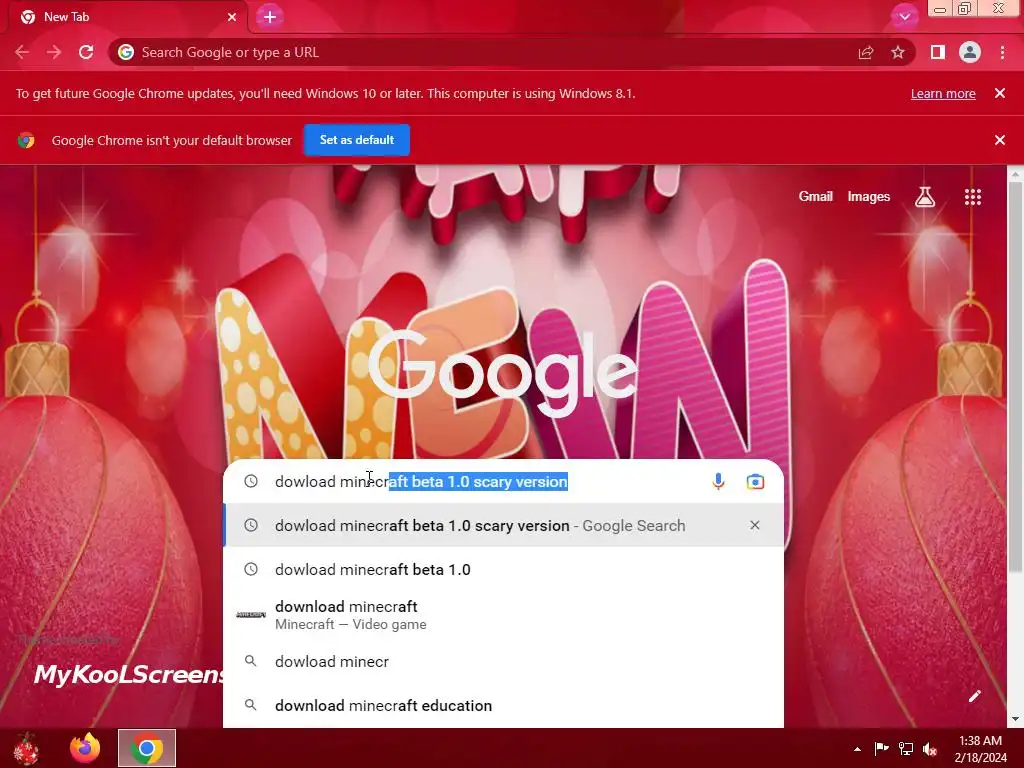1024x768 pixels.
Task: Open Images link
Action: pos(869,197)
